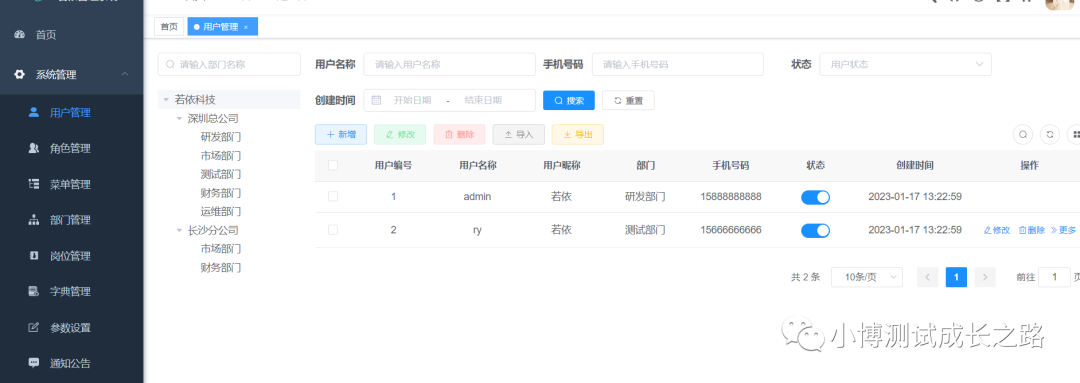
Task: Click the calendar icon in 创建时间 range
Action: click(376, 100)
